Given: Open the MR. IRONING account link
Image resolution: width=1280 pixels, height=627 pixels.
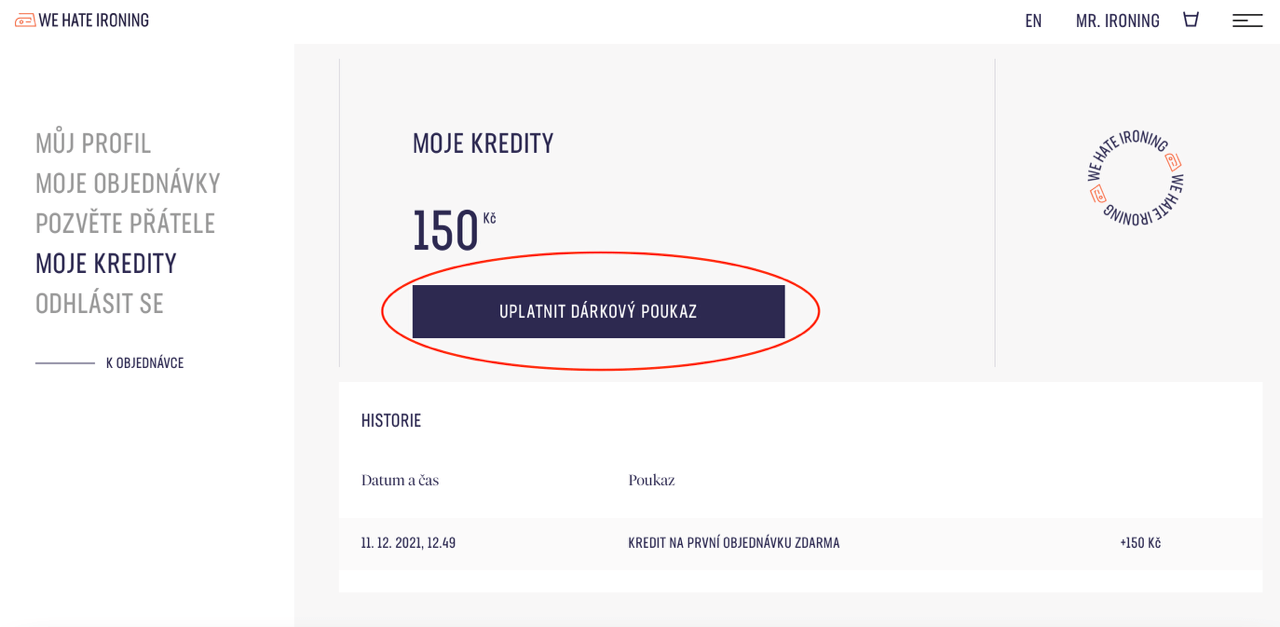Looking at the screenshot, I should 1117,21.
